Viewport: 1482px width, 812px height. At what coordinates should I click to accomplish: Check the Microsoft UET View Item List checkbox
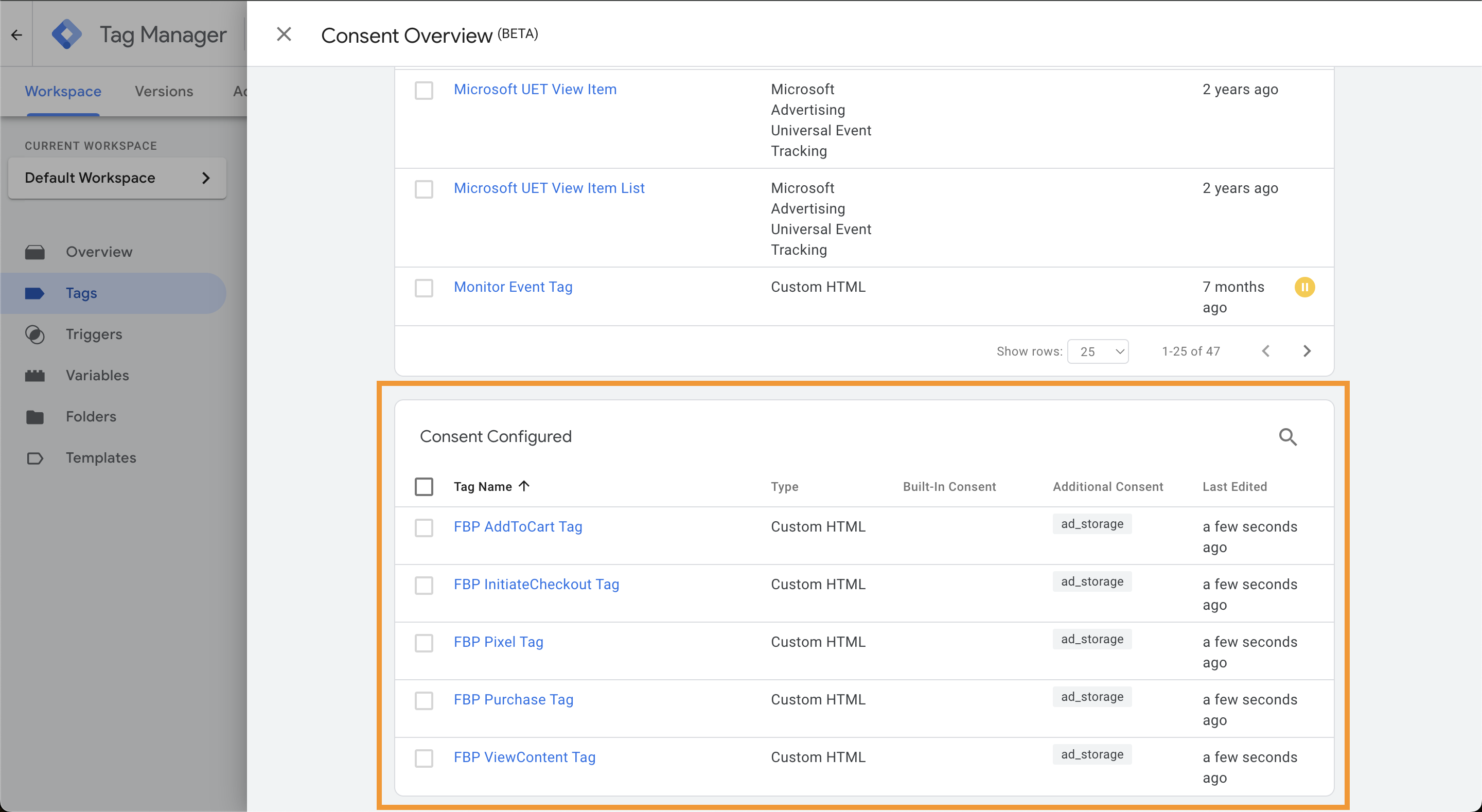click(424, 189)
